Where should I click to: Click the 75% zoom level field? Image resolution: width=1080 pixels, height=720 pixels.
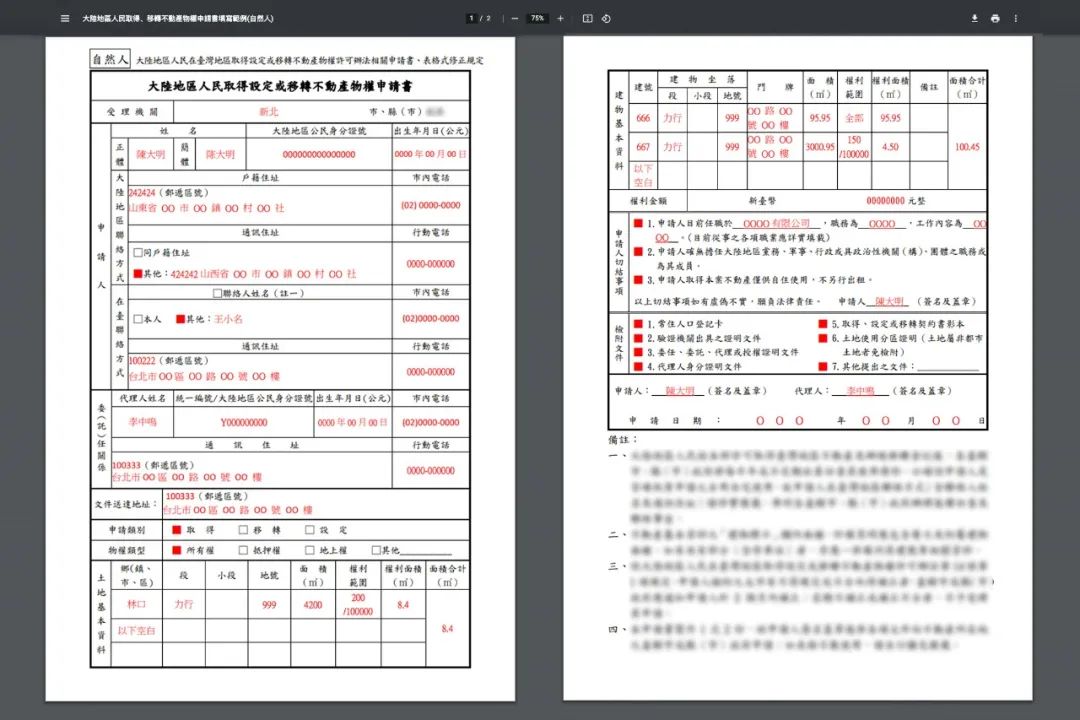(x=537, y=19)
